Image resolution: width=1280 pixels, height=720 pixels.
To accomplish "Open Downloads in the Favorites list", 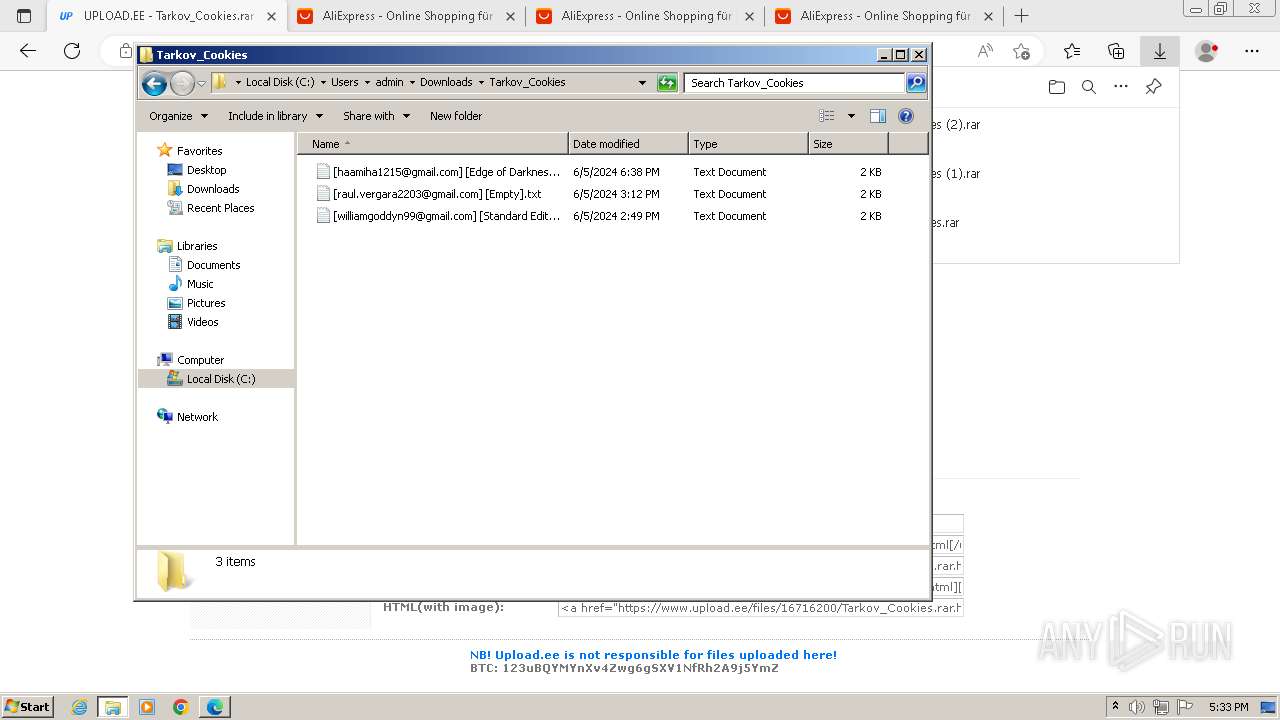I will point(213,189).
